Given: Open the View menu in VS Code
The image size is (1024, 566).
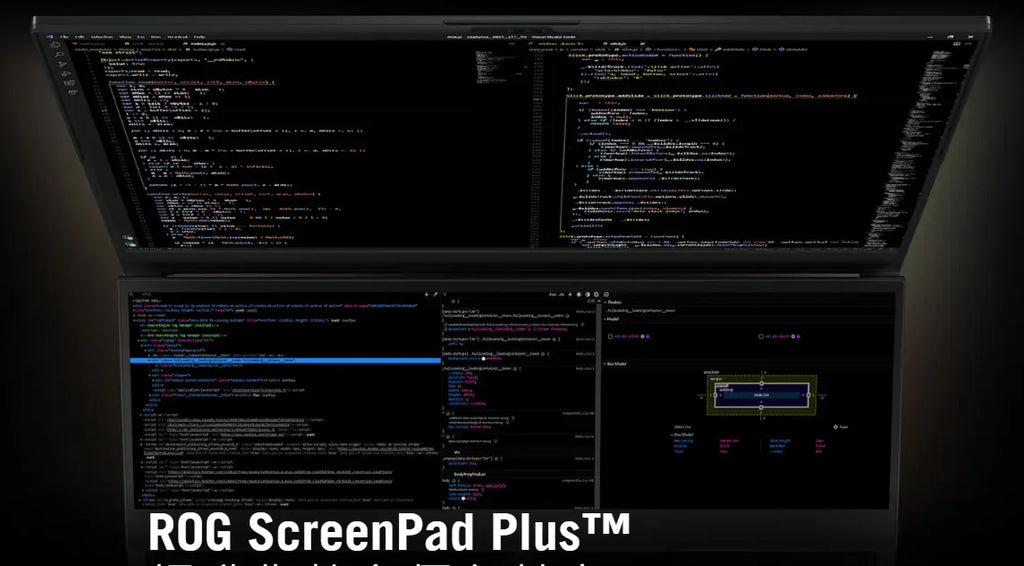Looking at the screenshot, I should click(125, 37).
